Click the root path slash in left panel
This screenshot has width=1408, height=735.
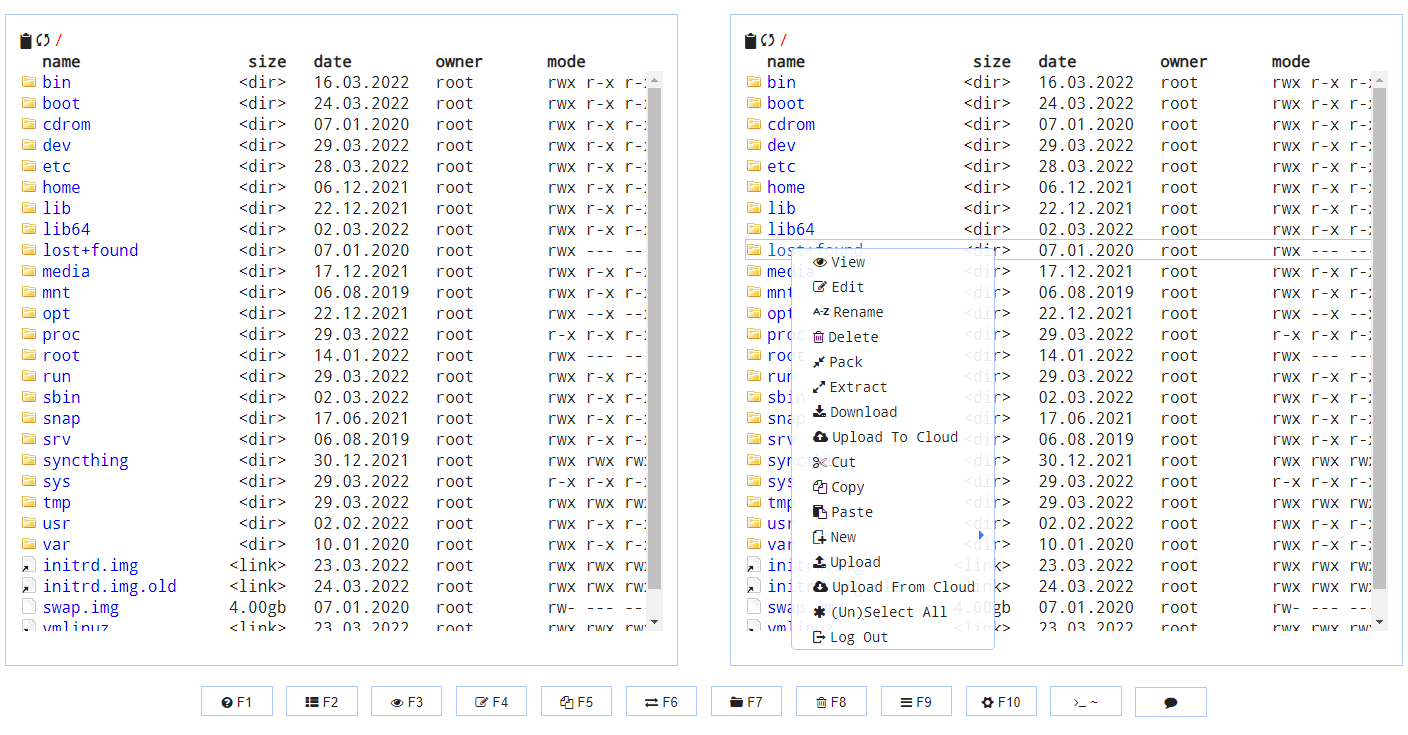tap(59, 41)
